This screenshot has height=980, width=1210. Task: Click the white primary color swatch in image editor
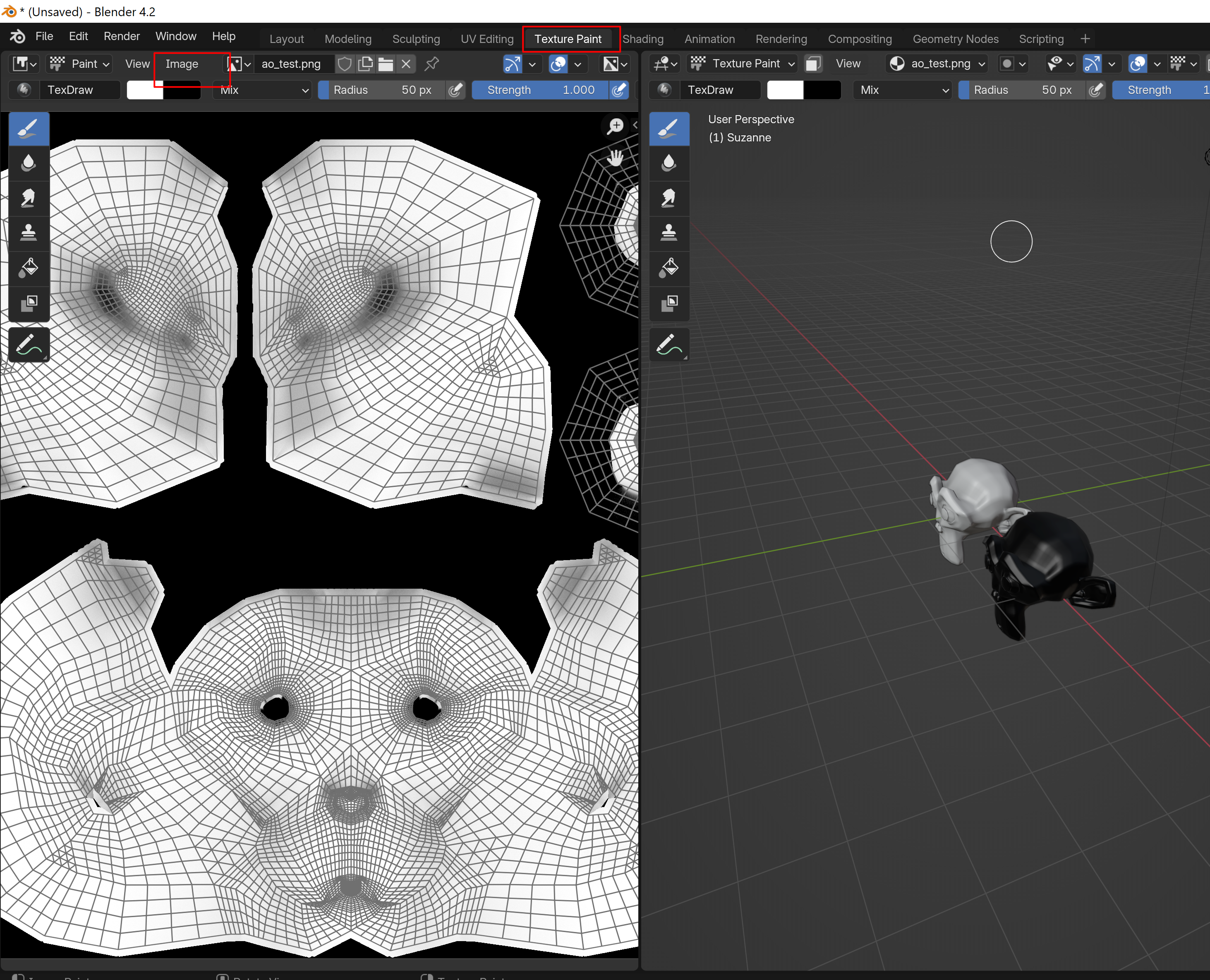144,90
